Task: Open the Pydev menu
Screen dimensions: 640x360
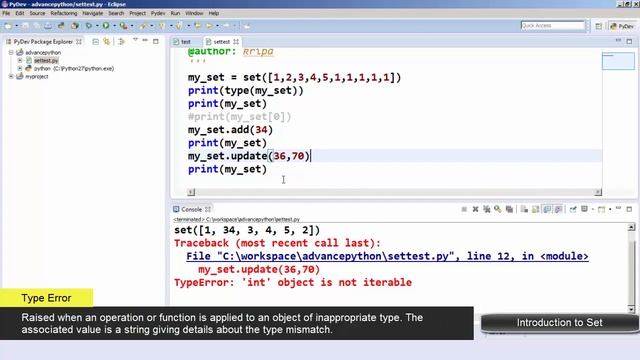Action: 158,13
